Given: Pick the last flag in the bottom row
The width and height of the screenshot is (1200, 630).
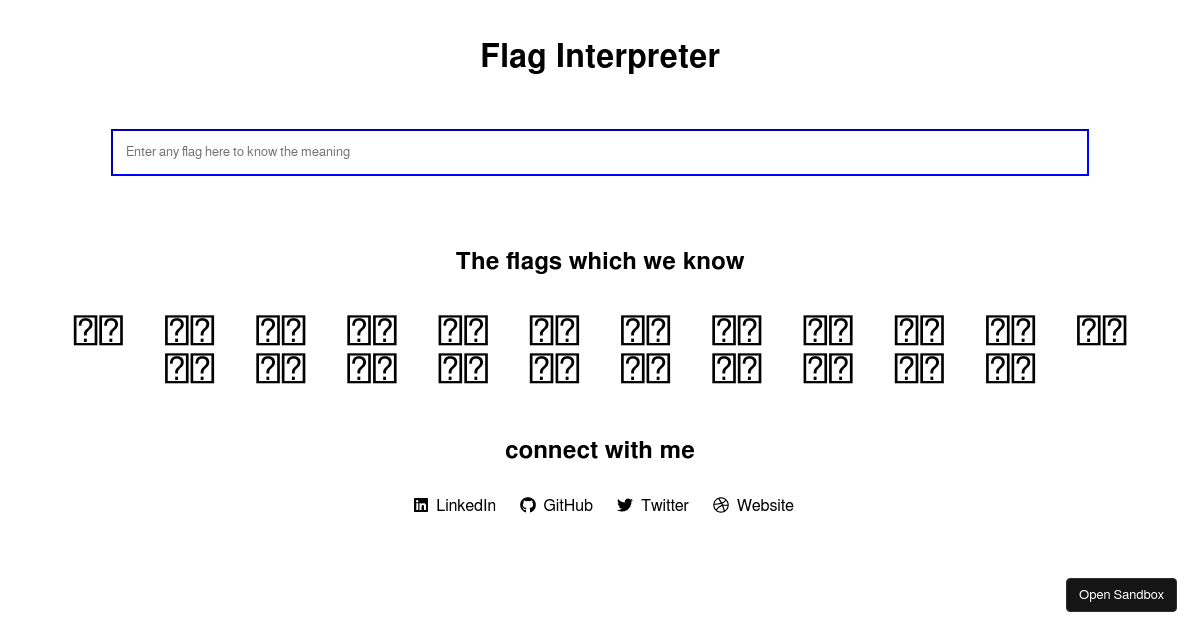Looking at the screenshot, I should 1010,368.
